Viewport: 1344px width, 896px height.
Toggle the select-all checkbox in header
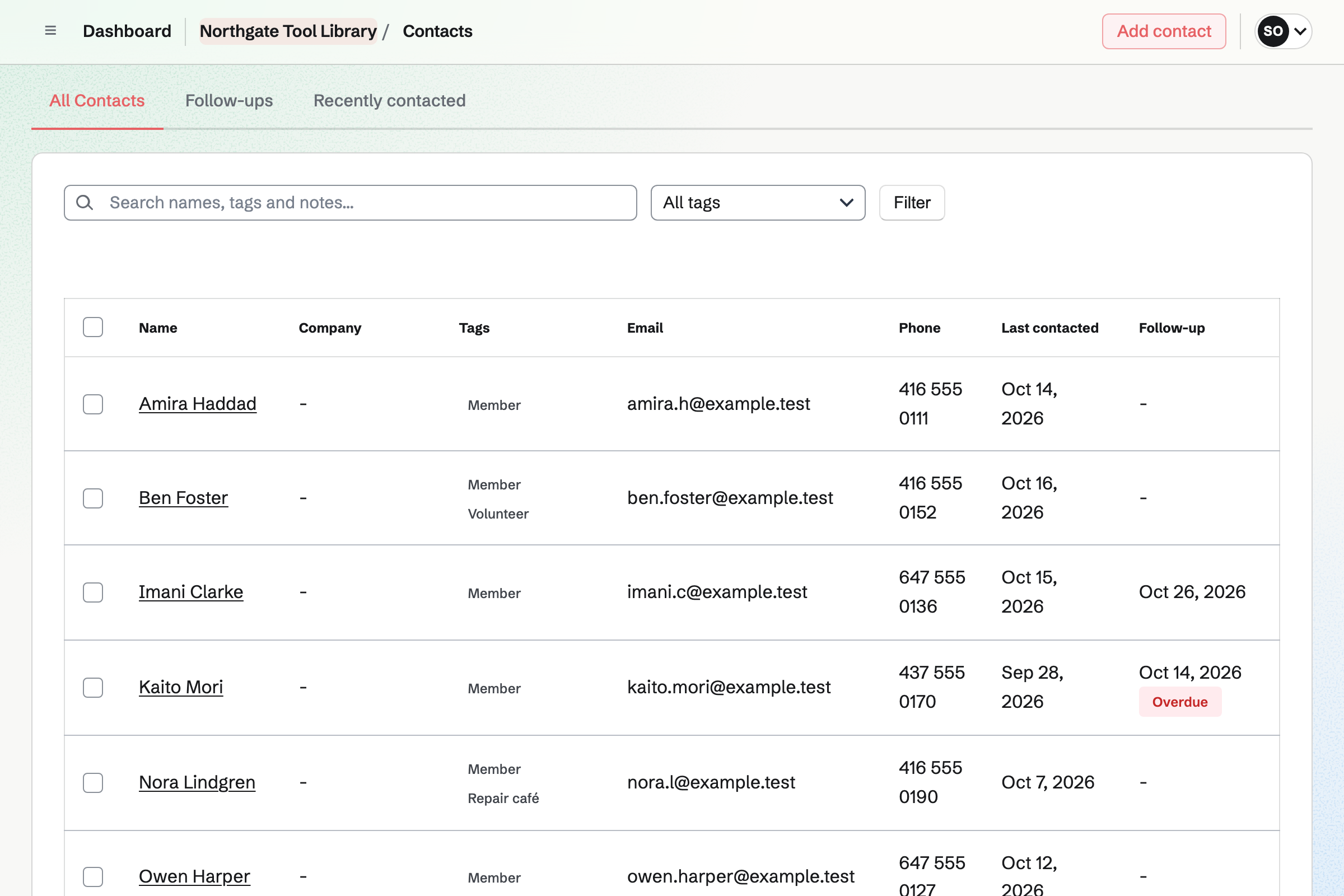[x=92, y=328]
